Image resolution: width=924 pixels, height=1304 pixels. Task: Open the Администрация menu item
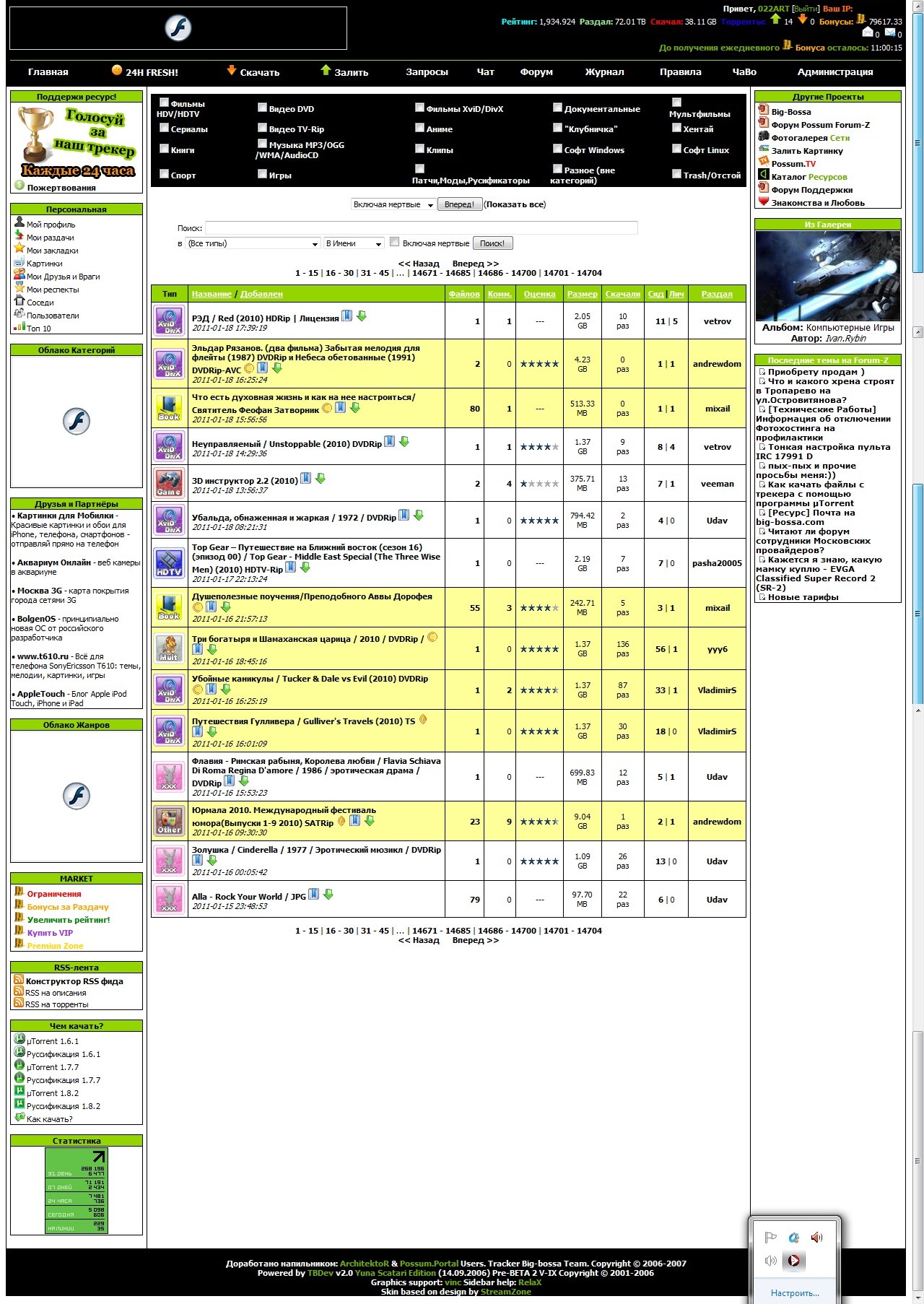point(835,72)
